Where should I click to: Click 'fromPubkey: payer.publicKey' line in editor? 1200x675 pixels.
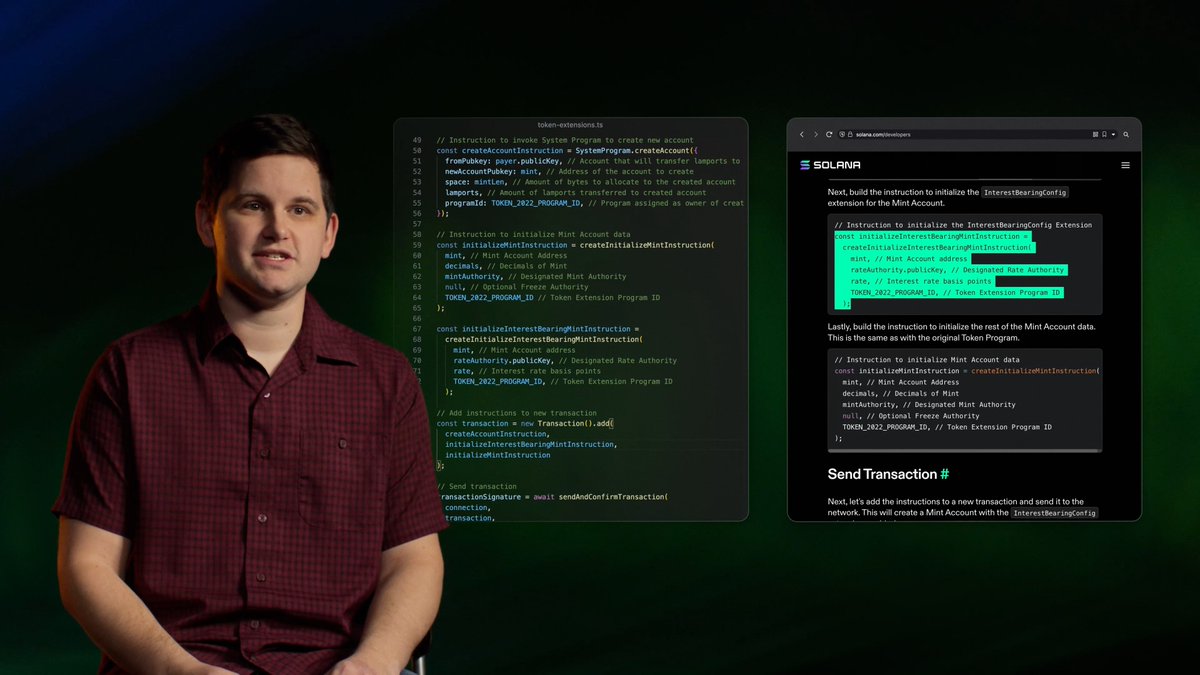592,161
